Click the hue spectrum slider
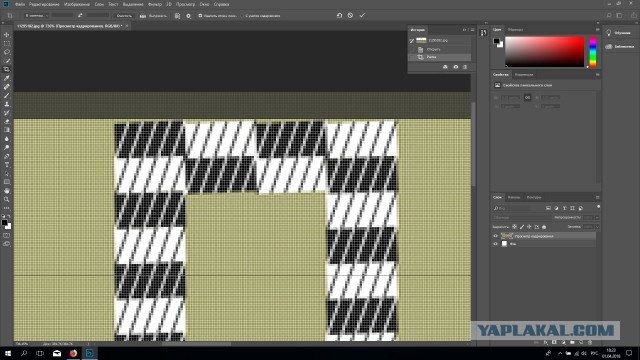 pyautogui.click(x=593, y=52)
